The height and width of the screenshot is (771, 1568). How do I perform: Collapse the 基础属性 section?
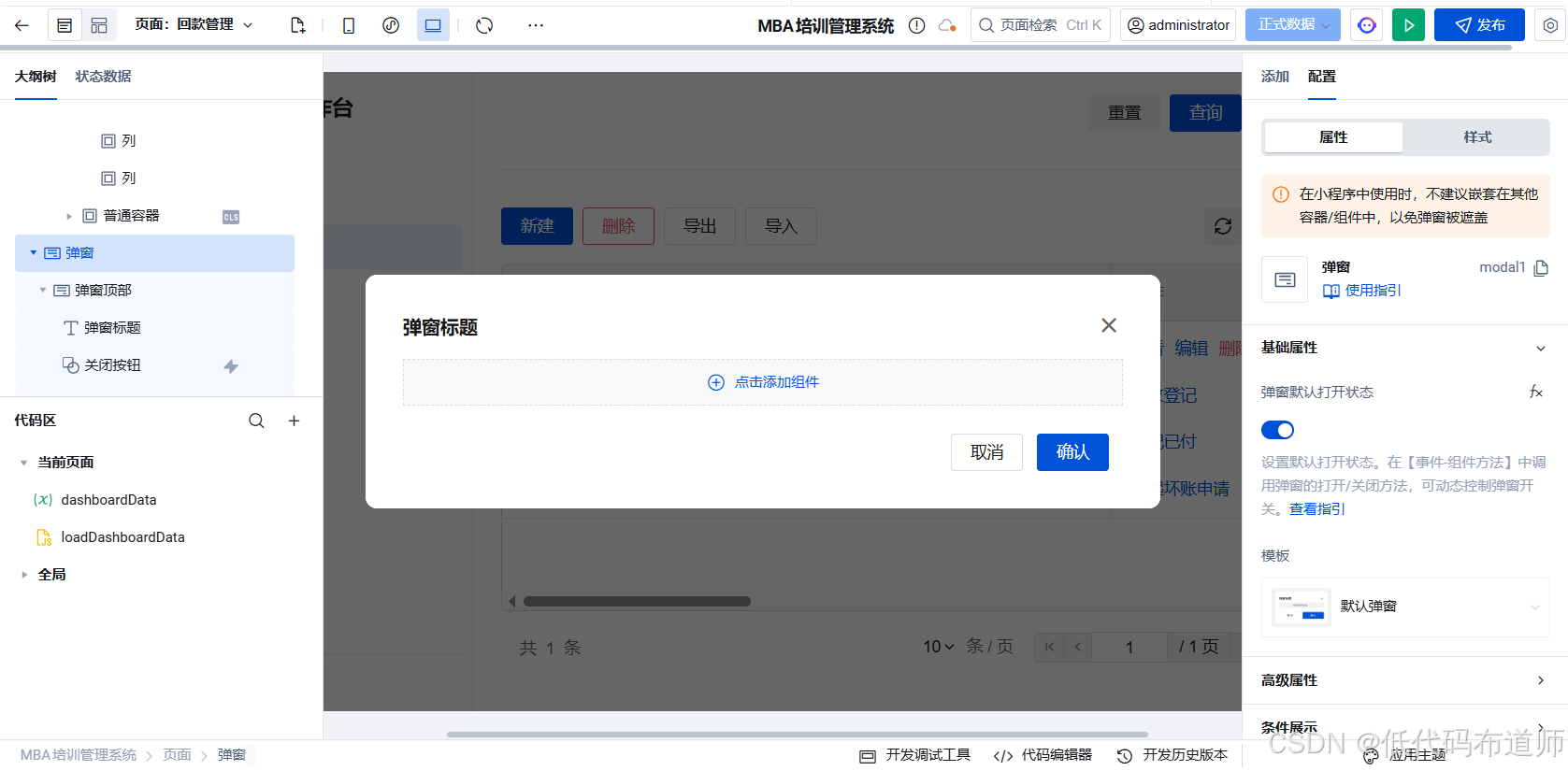pos(1541,348)
